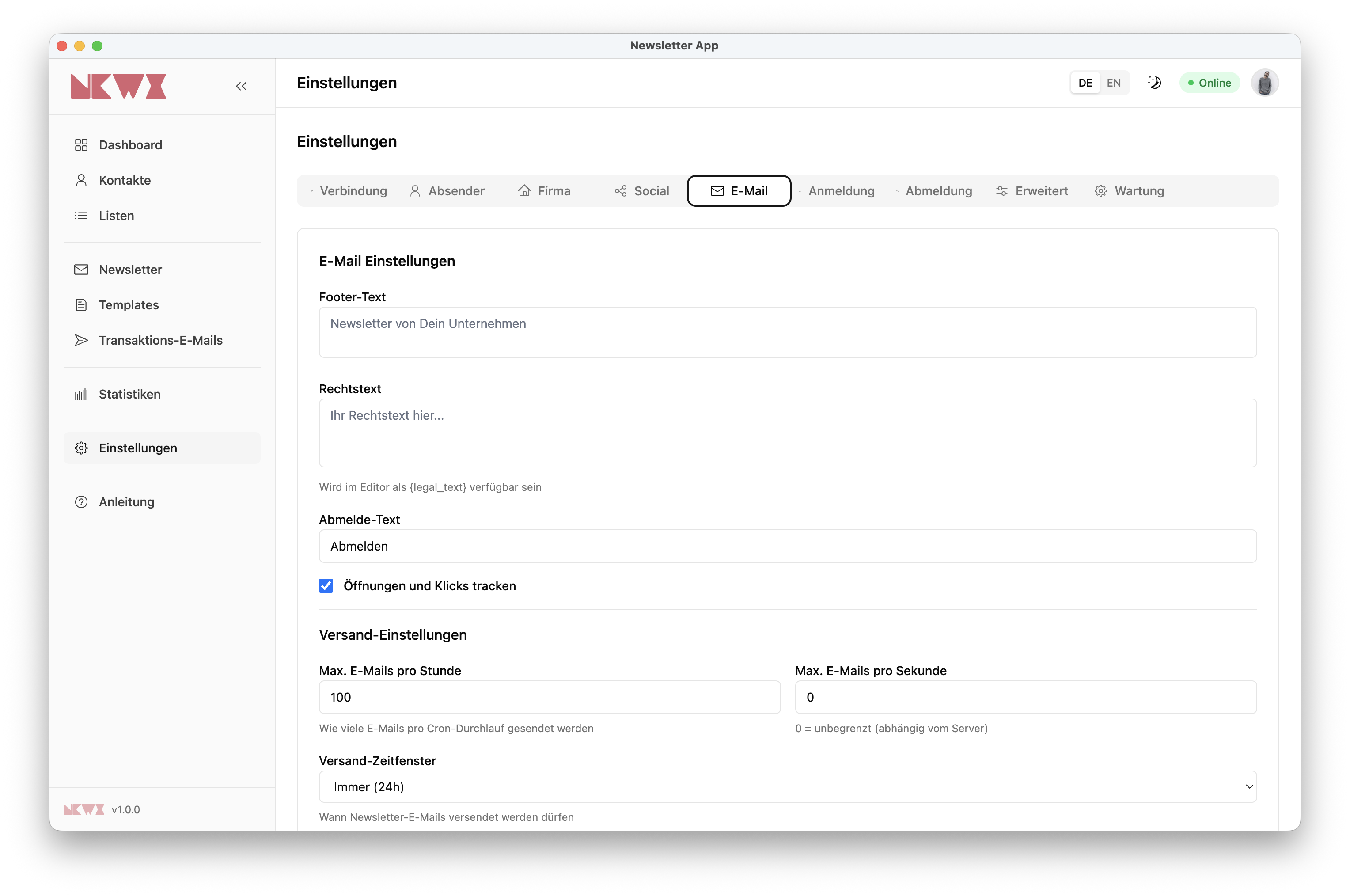Select DE language option
The image size is (1350, 896).
[1085, 83]
